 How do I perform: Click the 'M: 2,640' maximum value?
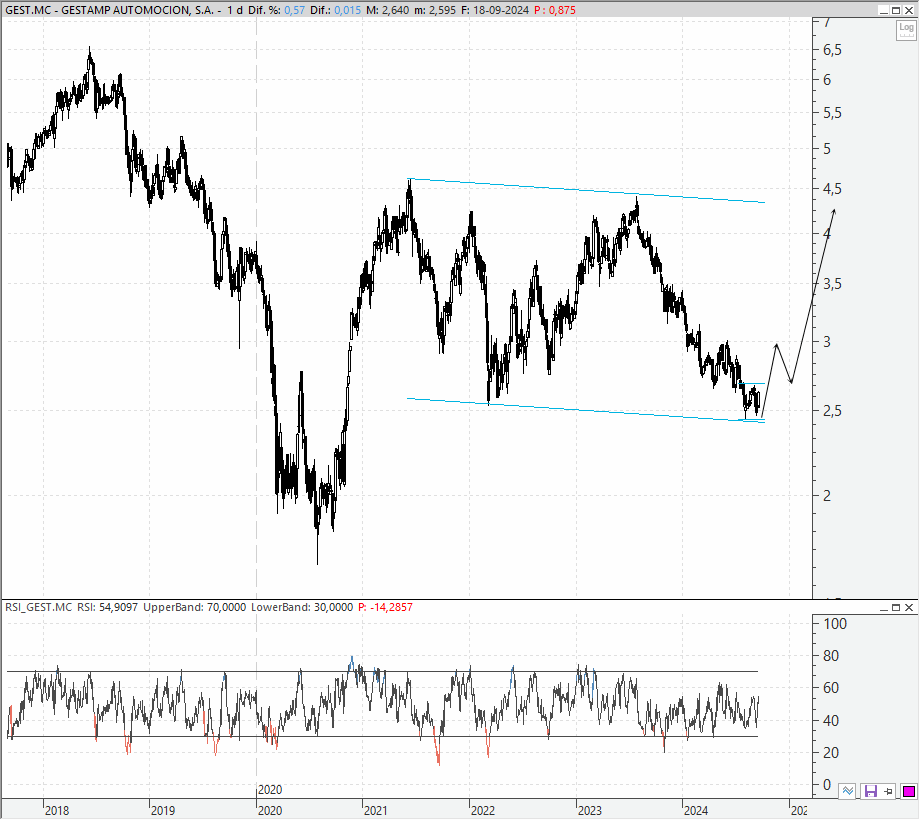[387, 10]
